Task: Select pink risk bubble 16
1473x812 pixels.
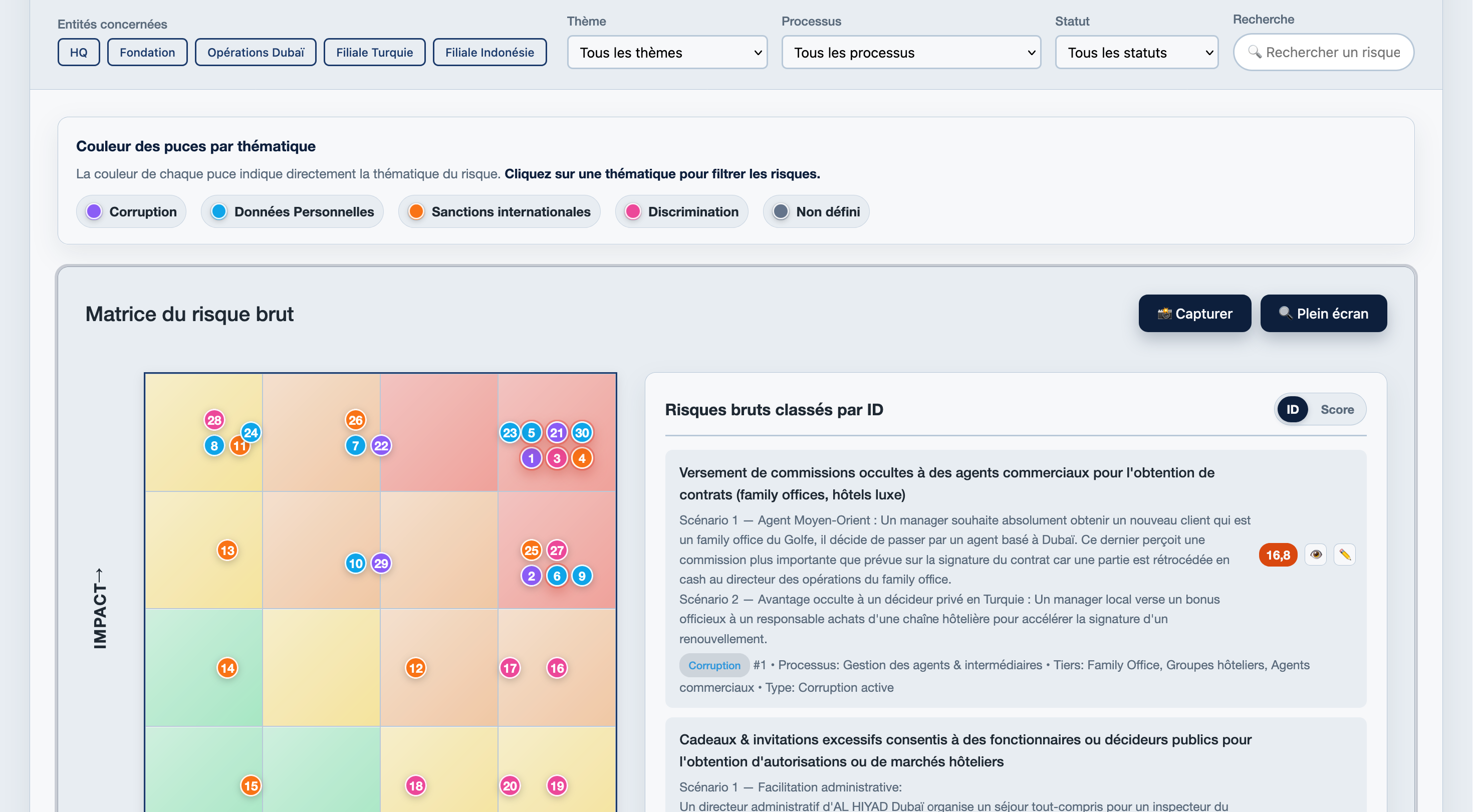Action: tap(557, 668)
